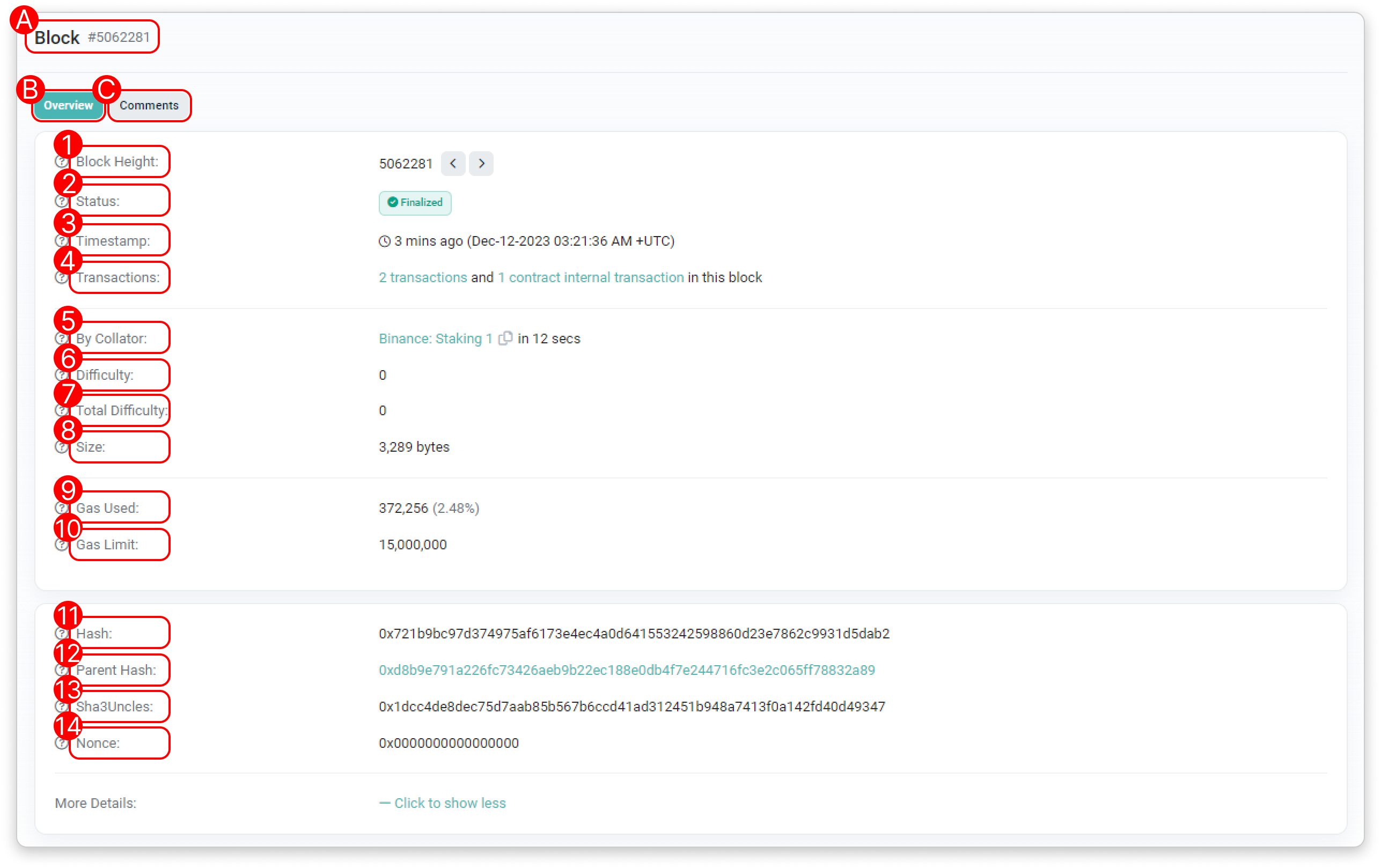Click help icon beside Size label
Viewport: 1381px width, 868px height.
click(61, 447)
